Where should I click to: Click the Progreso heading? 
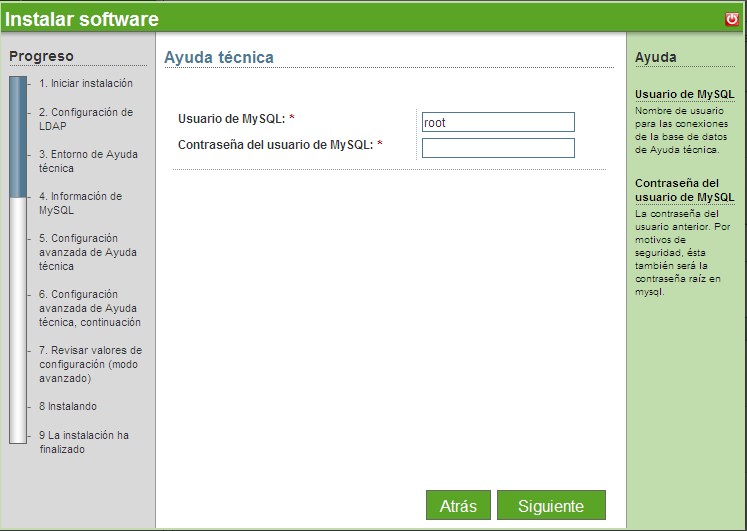click(x=41, y=56)
